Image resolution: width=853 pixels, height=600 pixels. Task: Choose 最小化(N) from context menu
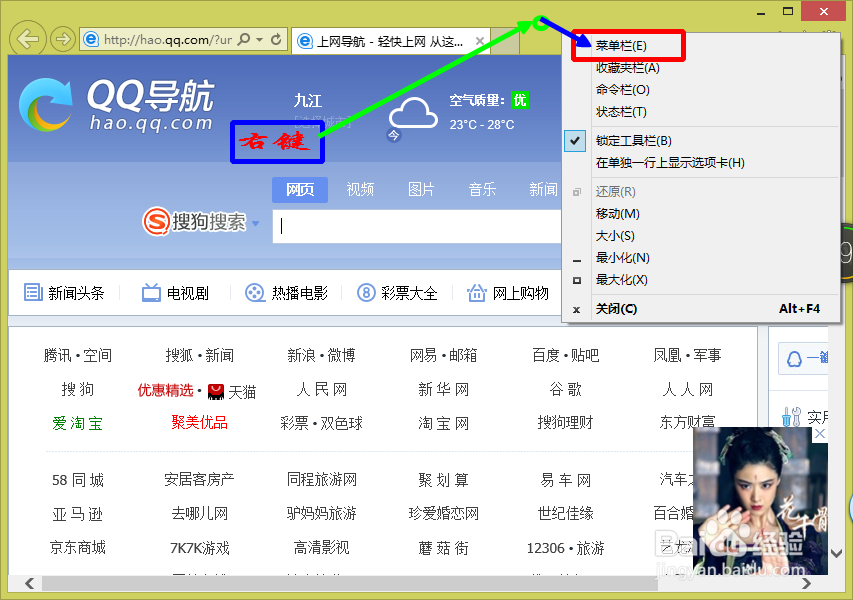[x=622, y=258]
